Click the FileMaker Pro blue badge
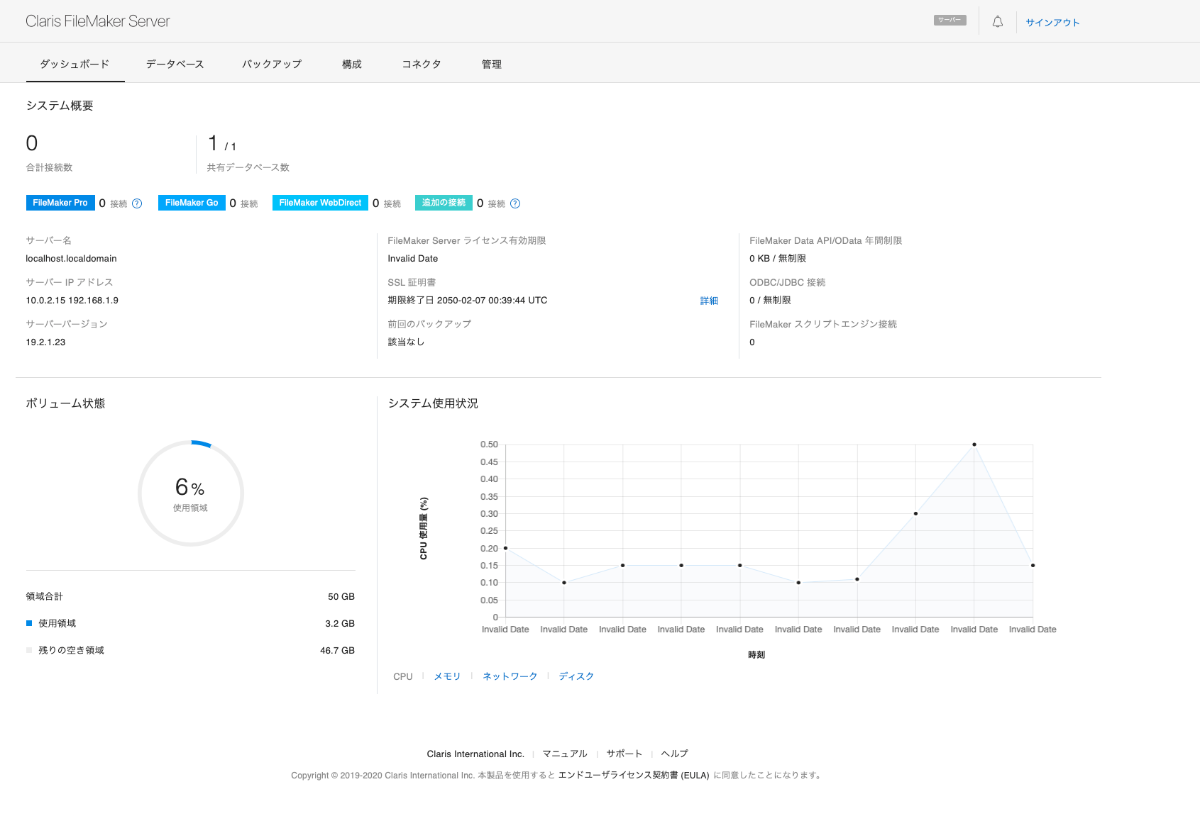Screen dimensions: 1200x833 60,203
